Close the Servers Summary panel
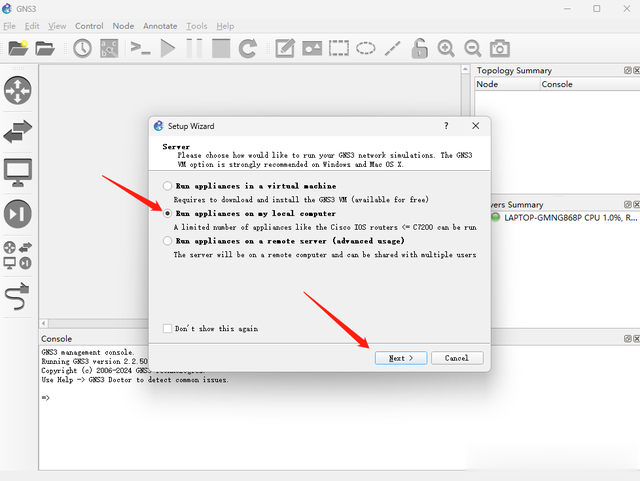640x481 pixels. 636,204
